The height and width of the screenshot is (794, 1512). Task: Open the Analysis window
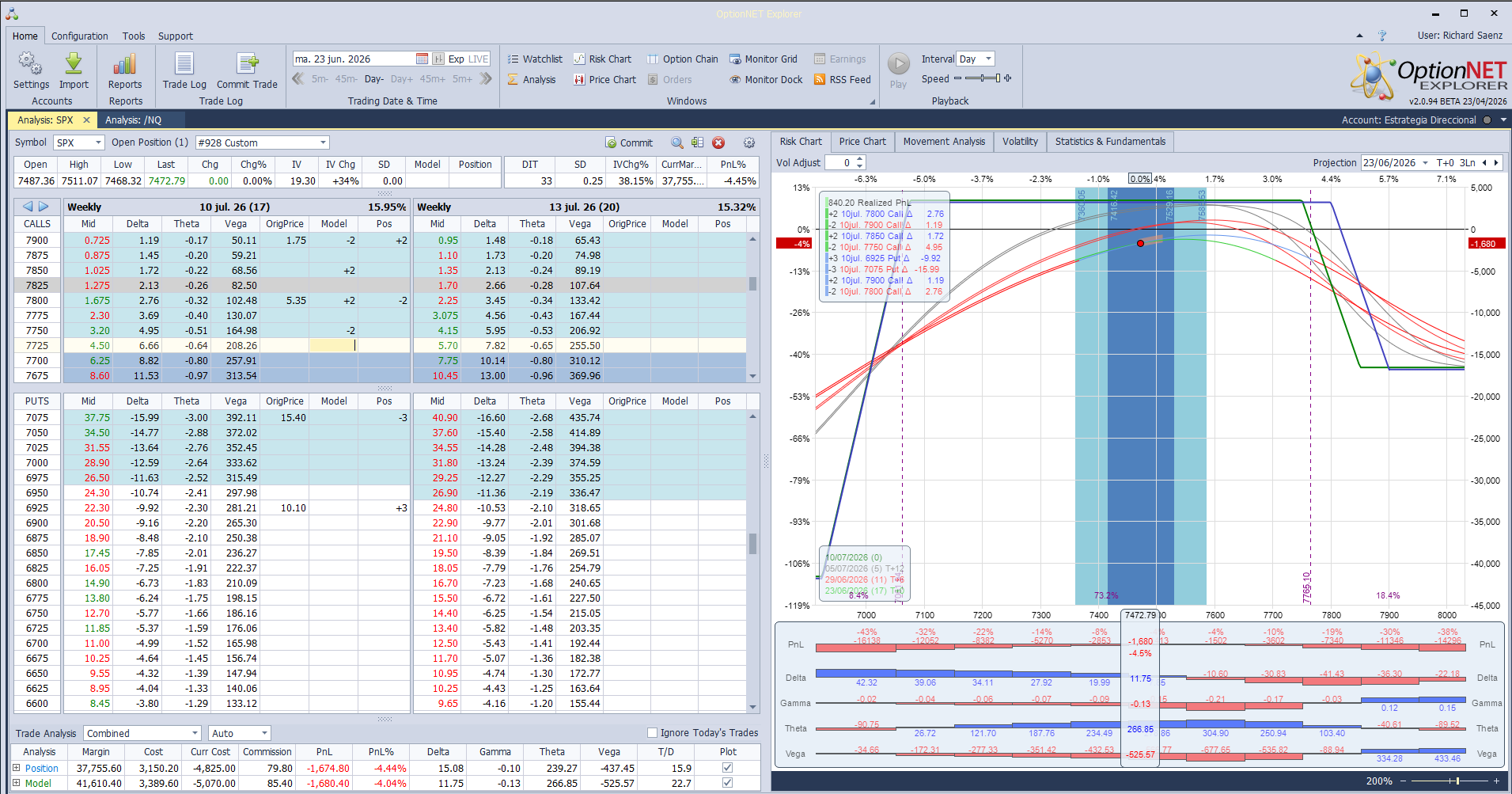coord(532,79)
